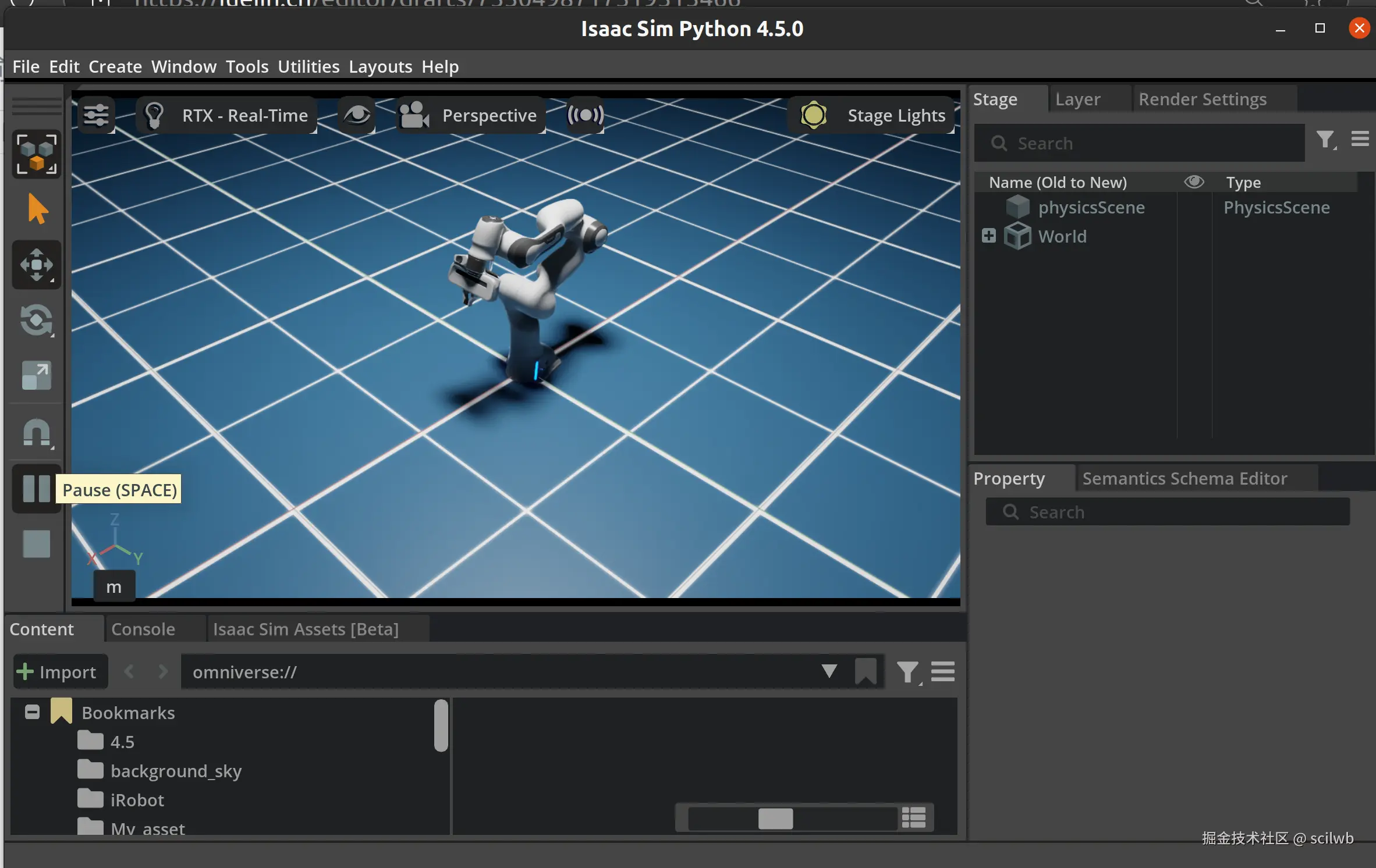1376x868 pixels.
Task: Click the viewport streaming broadcast icon
Action: (585, 115)
